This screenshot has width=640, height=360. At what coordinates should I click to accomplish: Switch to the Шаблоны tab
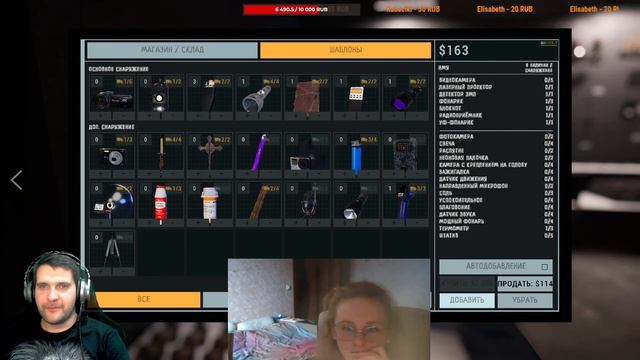tap(345, 50)
